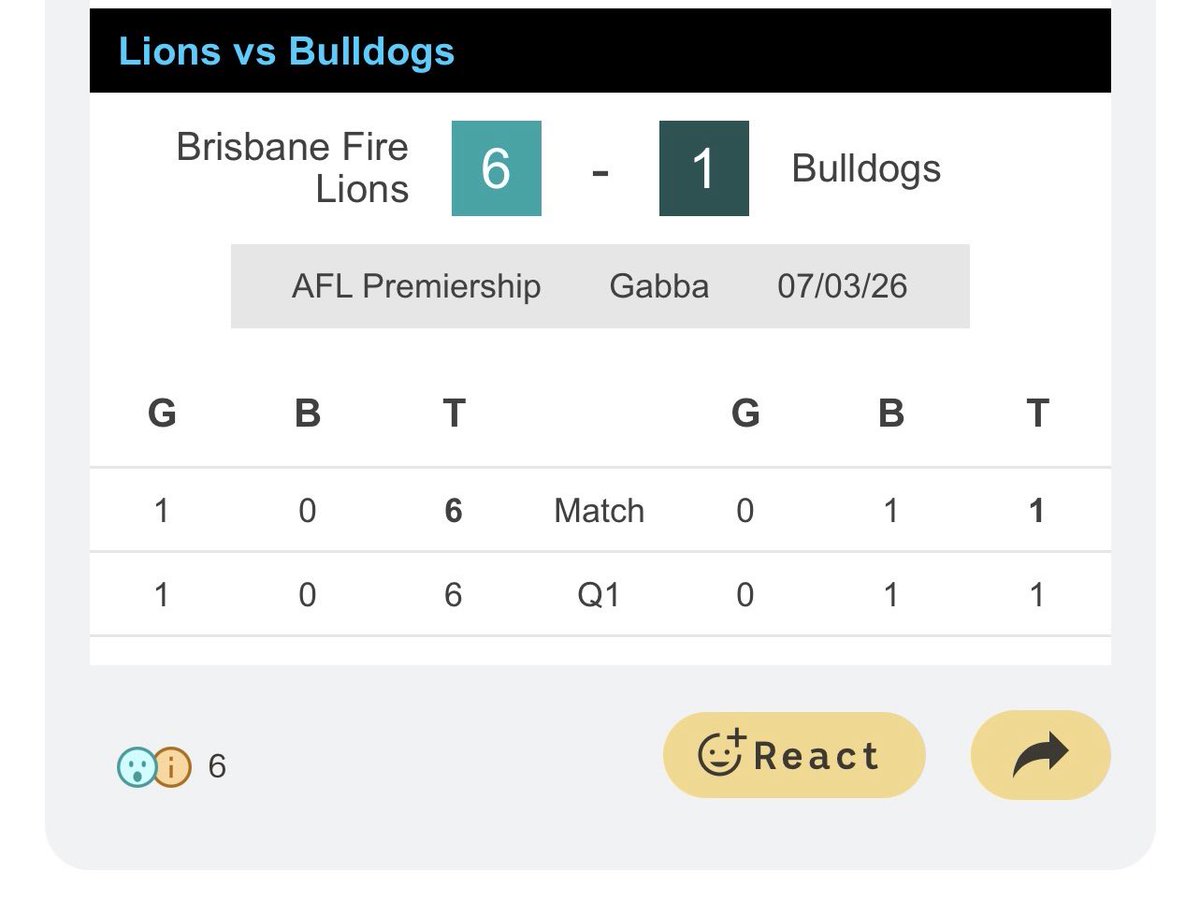The height and width of the screenshot is (901, 1200).
Task: Open the React emoji picker
Action: click(794, 755)
